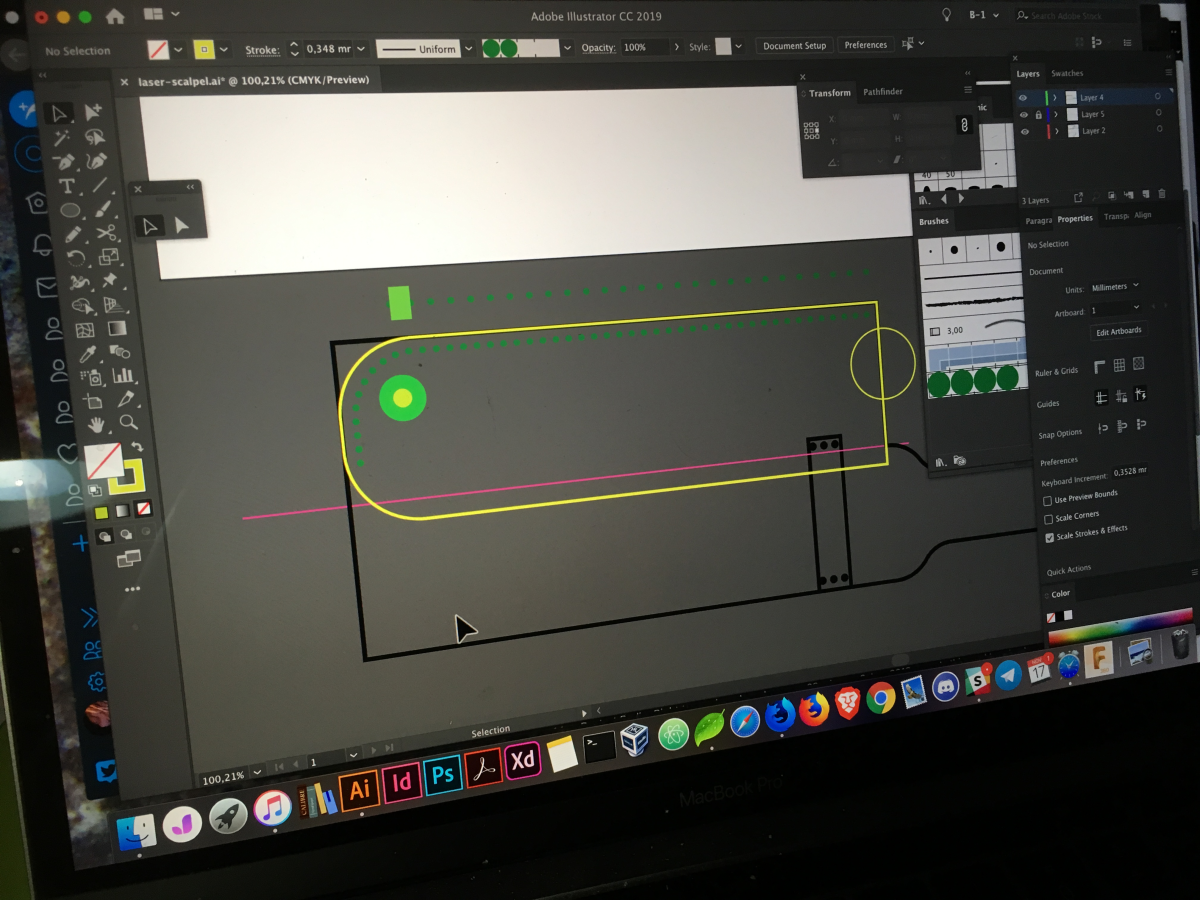This screenshot has width=1200, height=900.
Task: Click the Show Grid icon
Action: coord(1119,366)
